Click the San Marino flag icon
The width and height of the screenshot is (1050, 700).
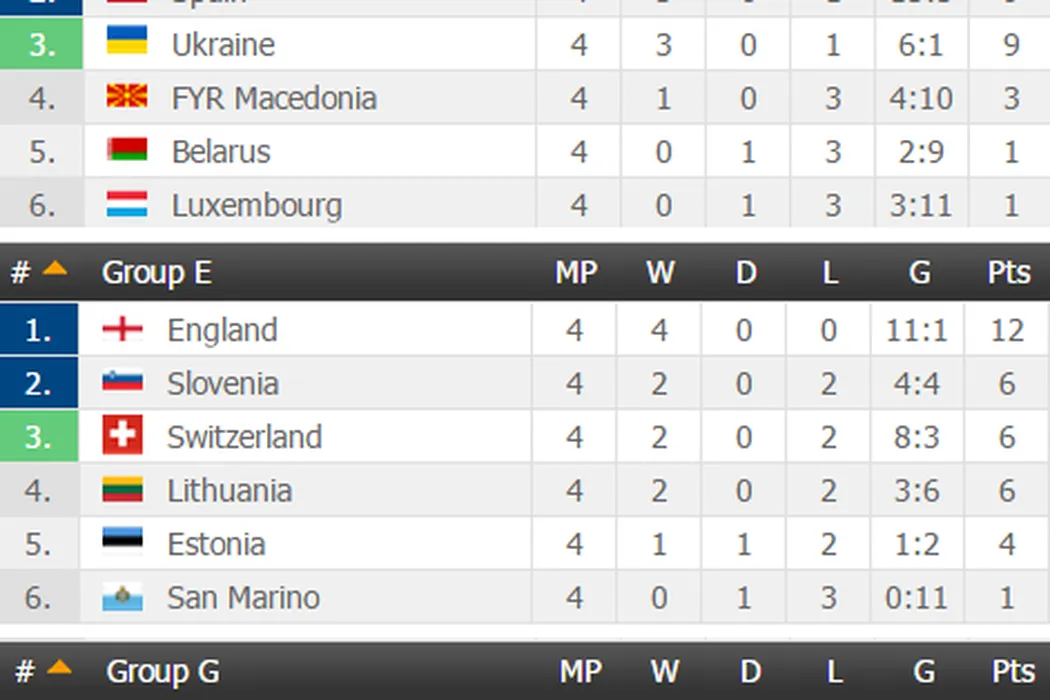point(122,598)
